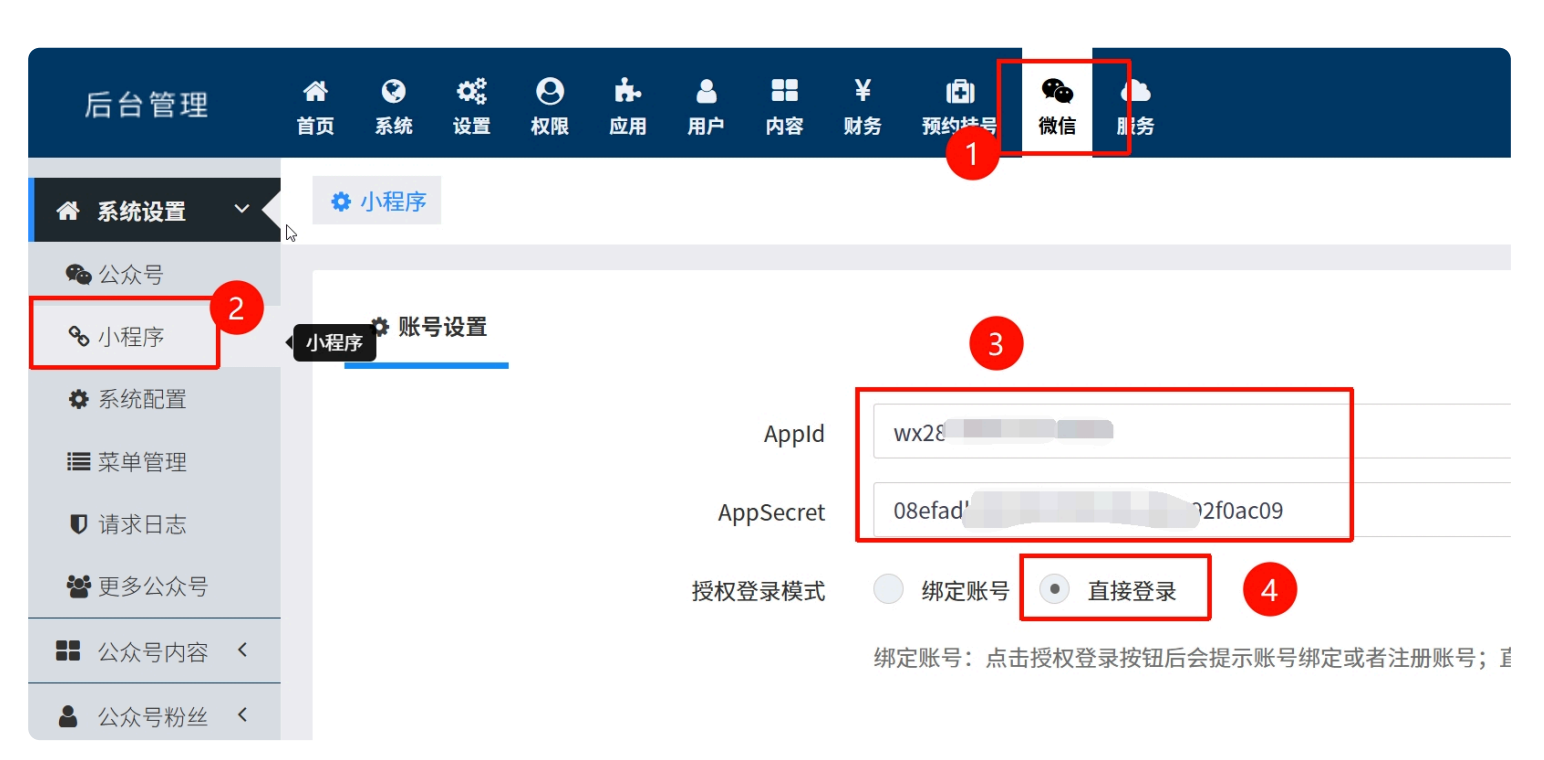Open 请求日志 from the sidebar

tap(141, 524)
